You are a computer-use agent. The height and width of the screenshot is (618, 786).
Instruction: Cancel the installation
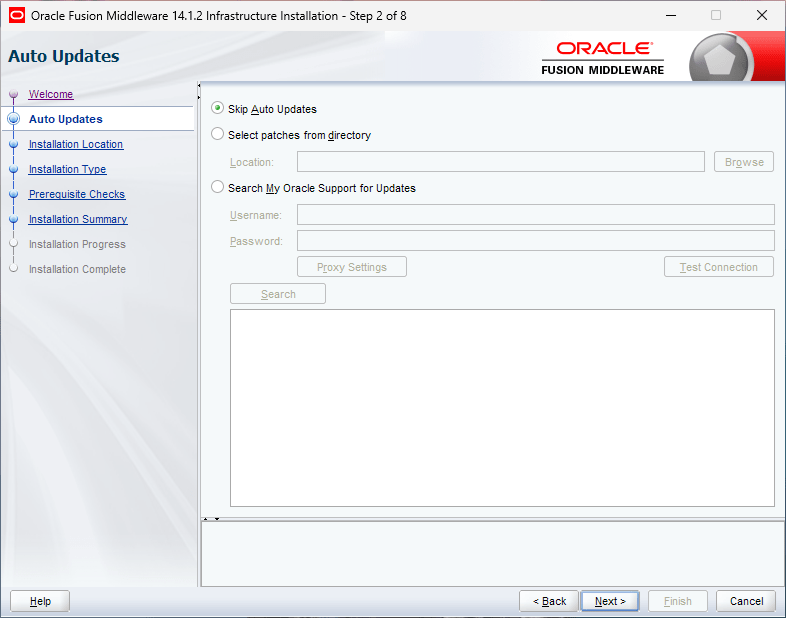click(746, 601)
